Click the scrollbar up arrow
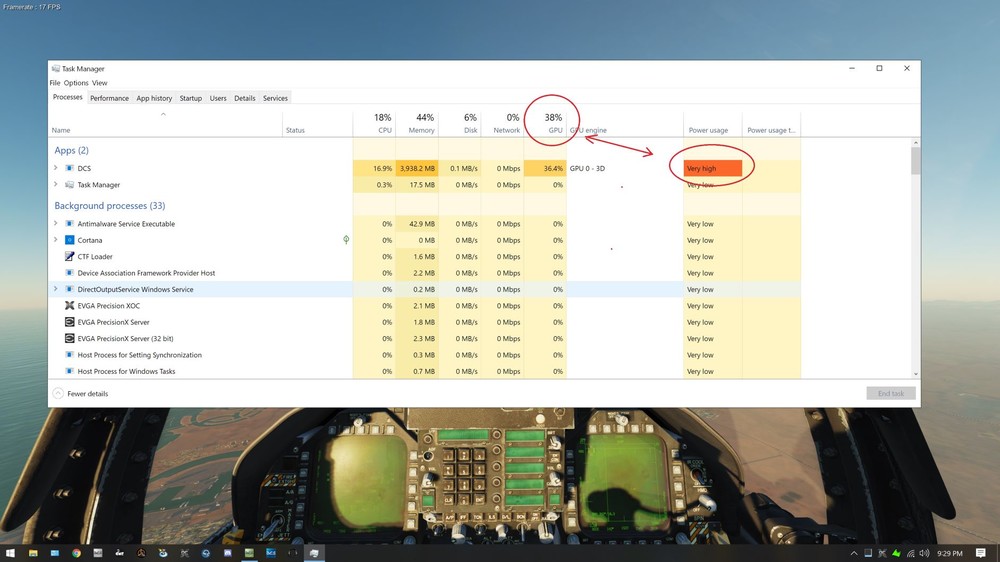Image resolution: width=1000 pixels, height=562 pixels. click(x=916, y=143)
